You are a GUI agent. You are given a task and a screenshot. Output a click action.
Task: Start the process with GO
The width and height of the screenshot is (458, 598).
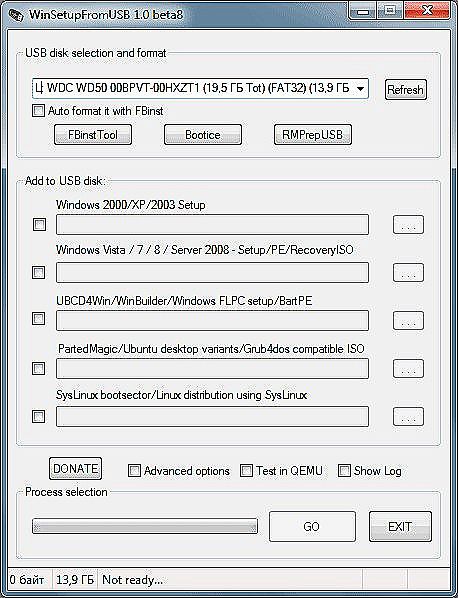click(x=312, y=527)
